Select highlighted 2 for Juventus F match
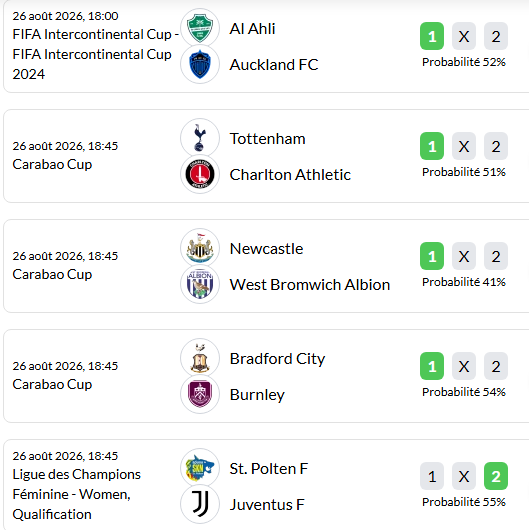The width and height of the screenshot is (529, 530). tap(496, 476)
